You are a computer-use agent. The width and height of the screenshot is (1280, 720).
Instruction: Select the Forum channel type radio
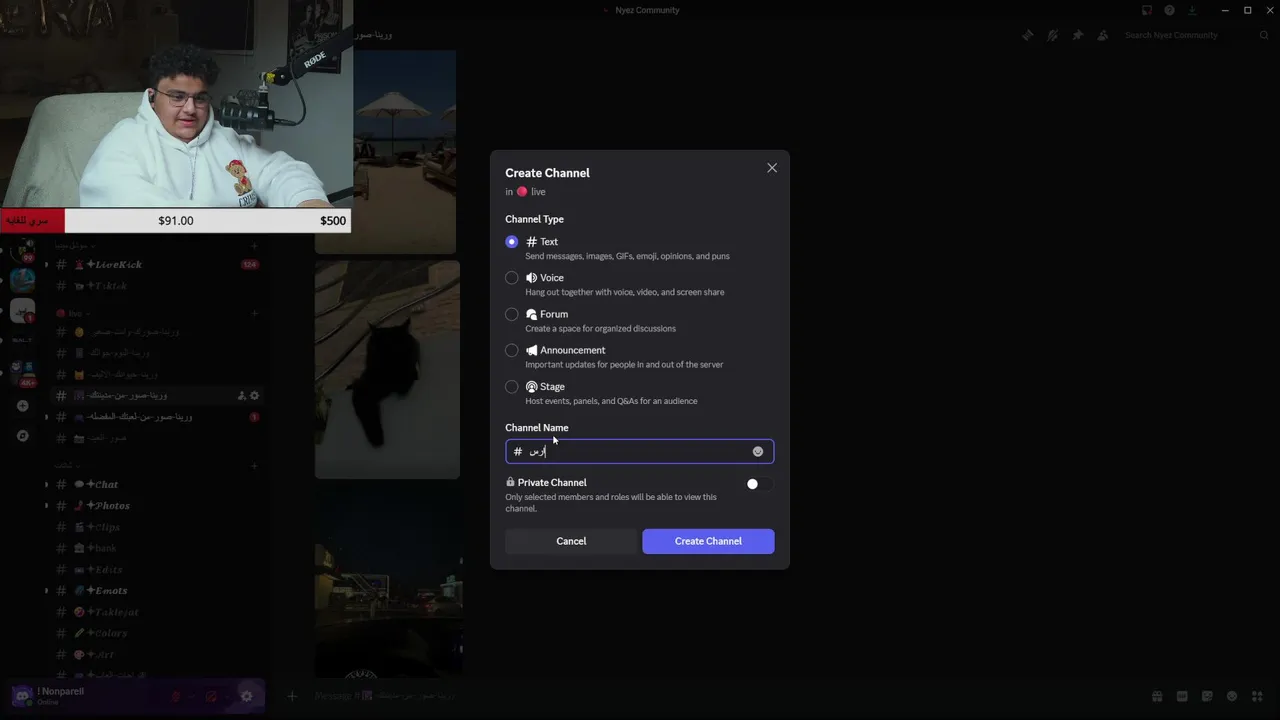tap(512, 314)
